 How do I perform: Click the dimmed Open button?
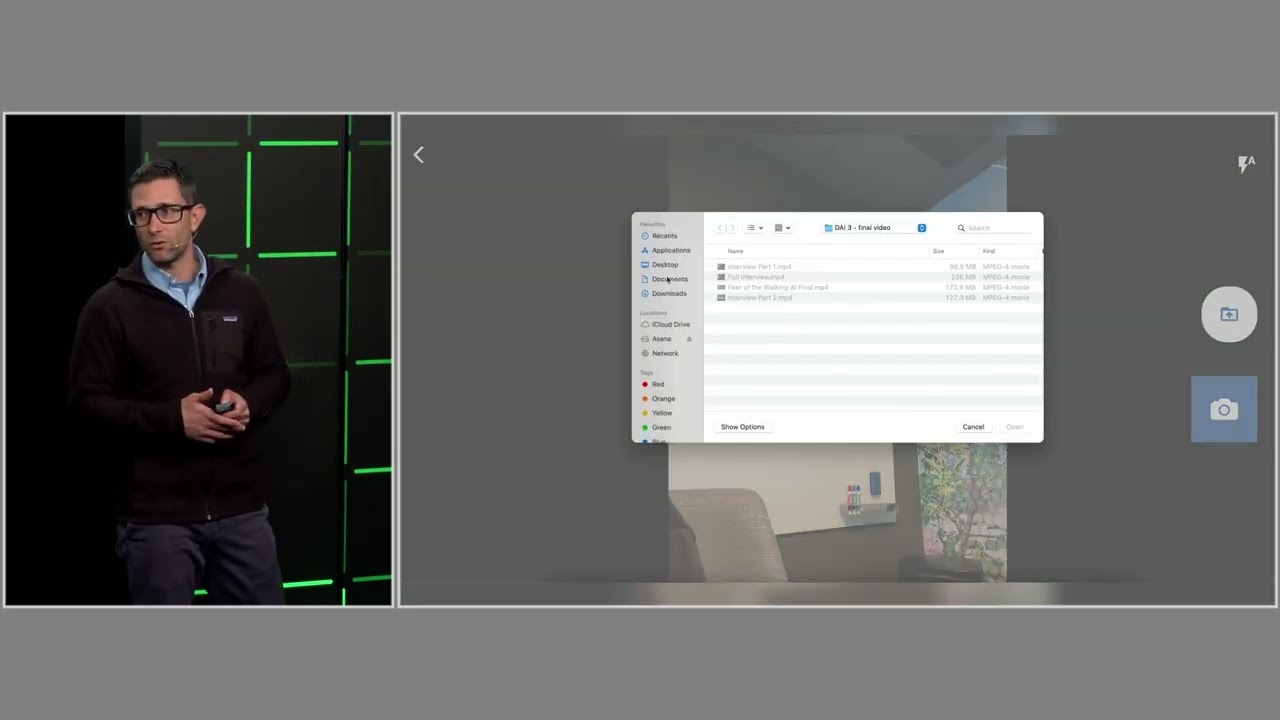click(x=1015, y=427)
